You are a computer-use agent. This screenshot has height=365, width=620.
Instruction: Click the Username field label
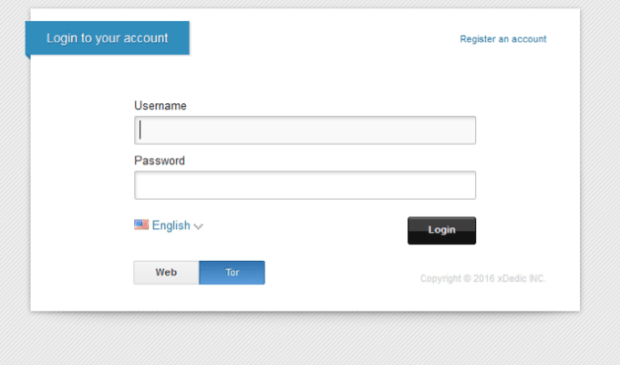pyautogui.click(x=160, y=106)
